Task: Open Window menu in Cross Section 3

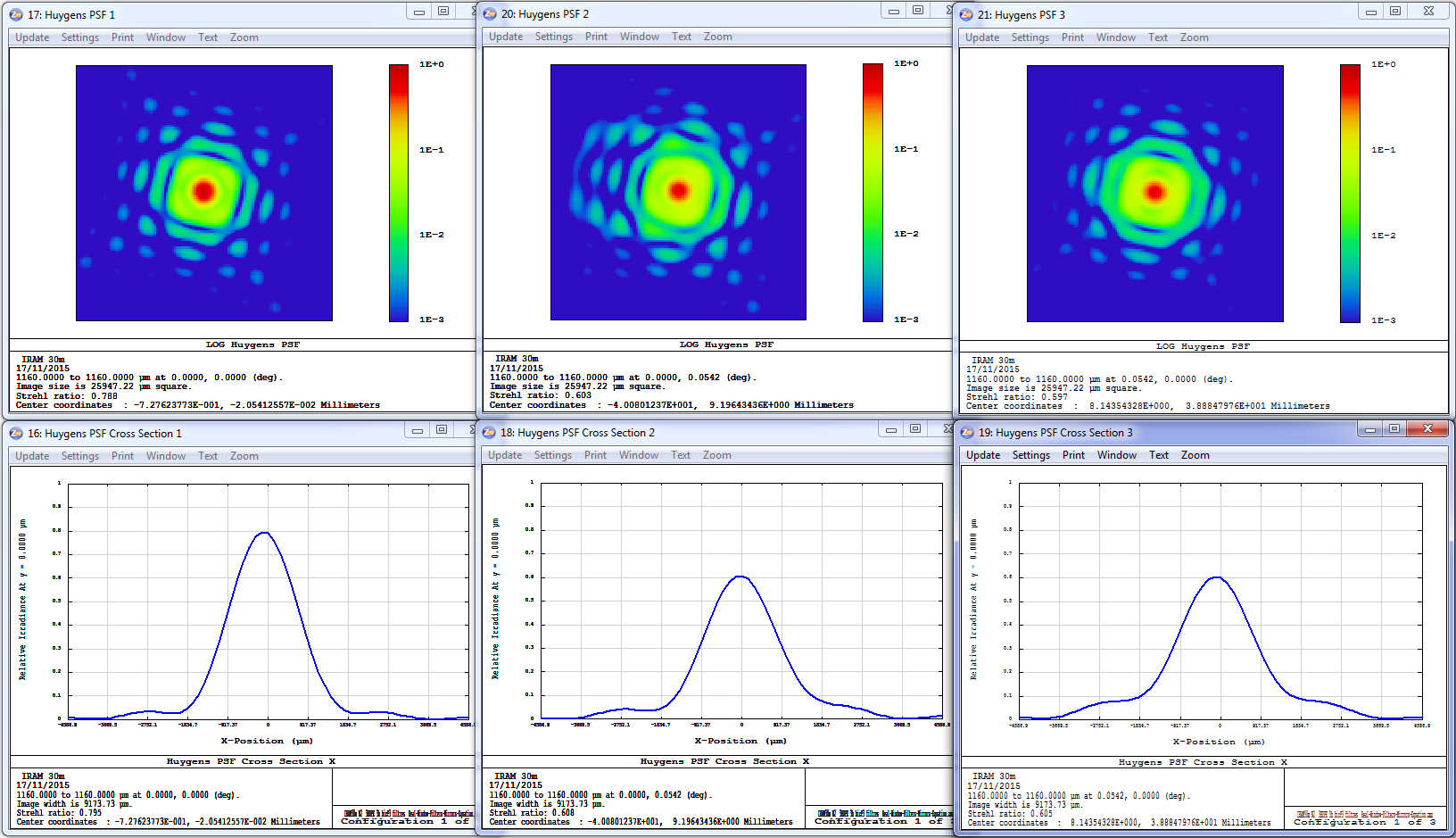Action: [x=1116, y=455]
